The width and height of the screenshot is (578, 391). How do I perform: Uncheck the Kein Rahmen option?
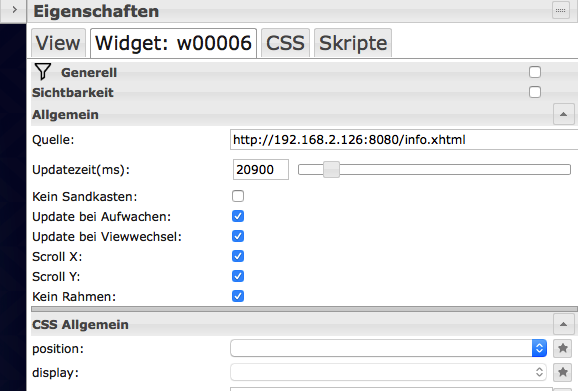(x=238, y=296)
